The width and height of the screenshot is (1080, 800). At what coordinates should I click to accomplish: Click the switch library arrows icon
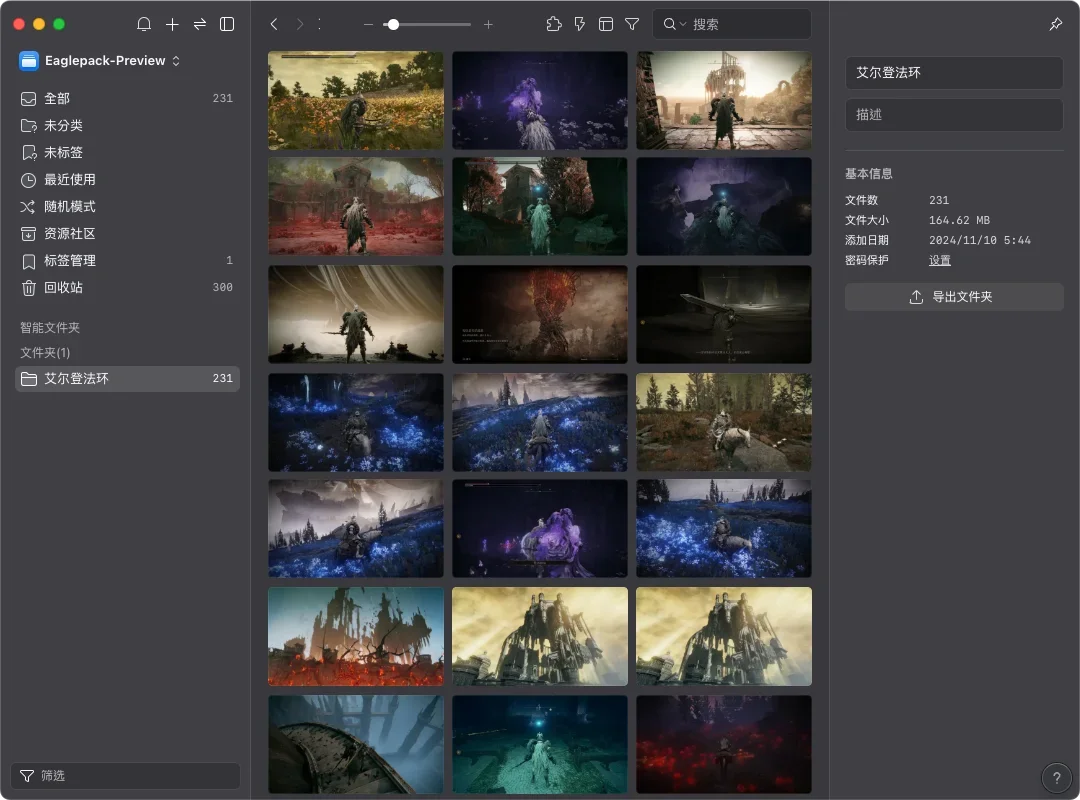coord(200,24)
